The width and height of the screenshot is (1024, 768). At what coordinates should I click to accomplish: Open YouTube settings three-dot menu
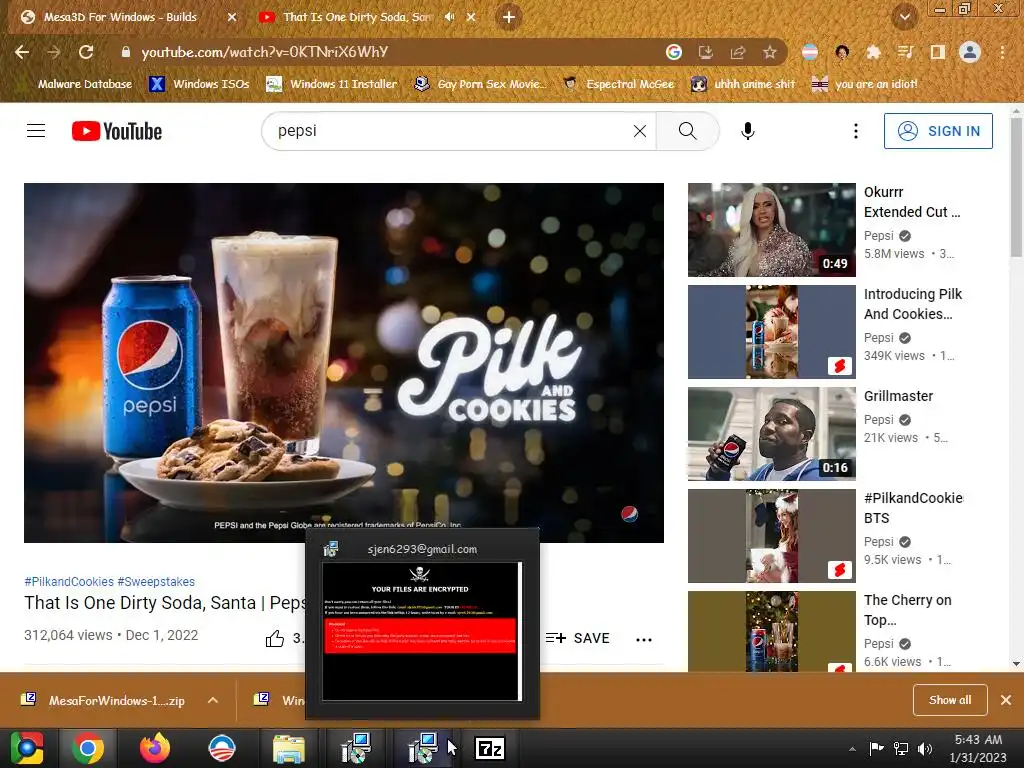[x=856, y=131]
